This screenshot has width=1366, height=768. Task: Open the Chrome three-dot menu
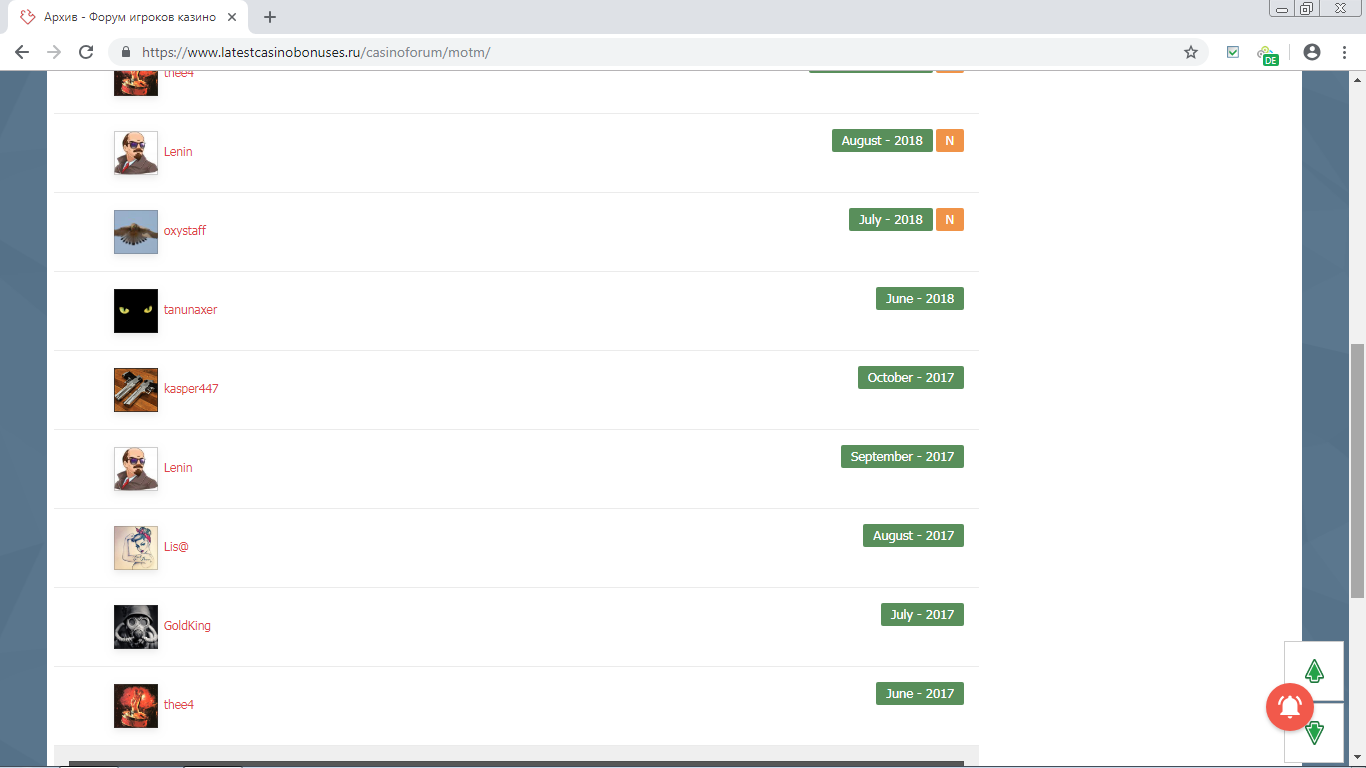click(1345, 52)
